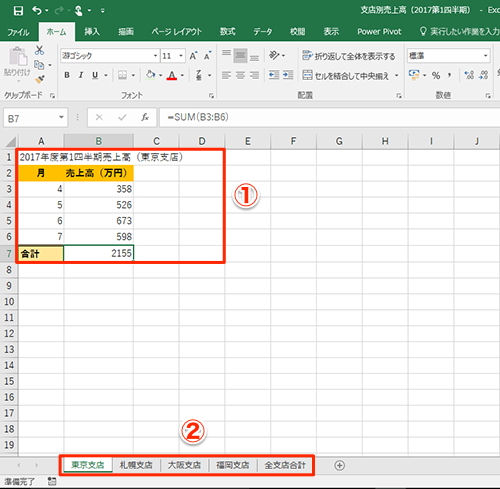500x489 pixels.
Task: Click the Cut scissors icon
Action: pos(39,50)
